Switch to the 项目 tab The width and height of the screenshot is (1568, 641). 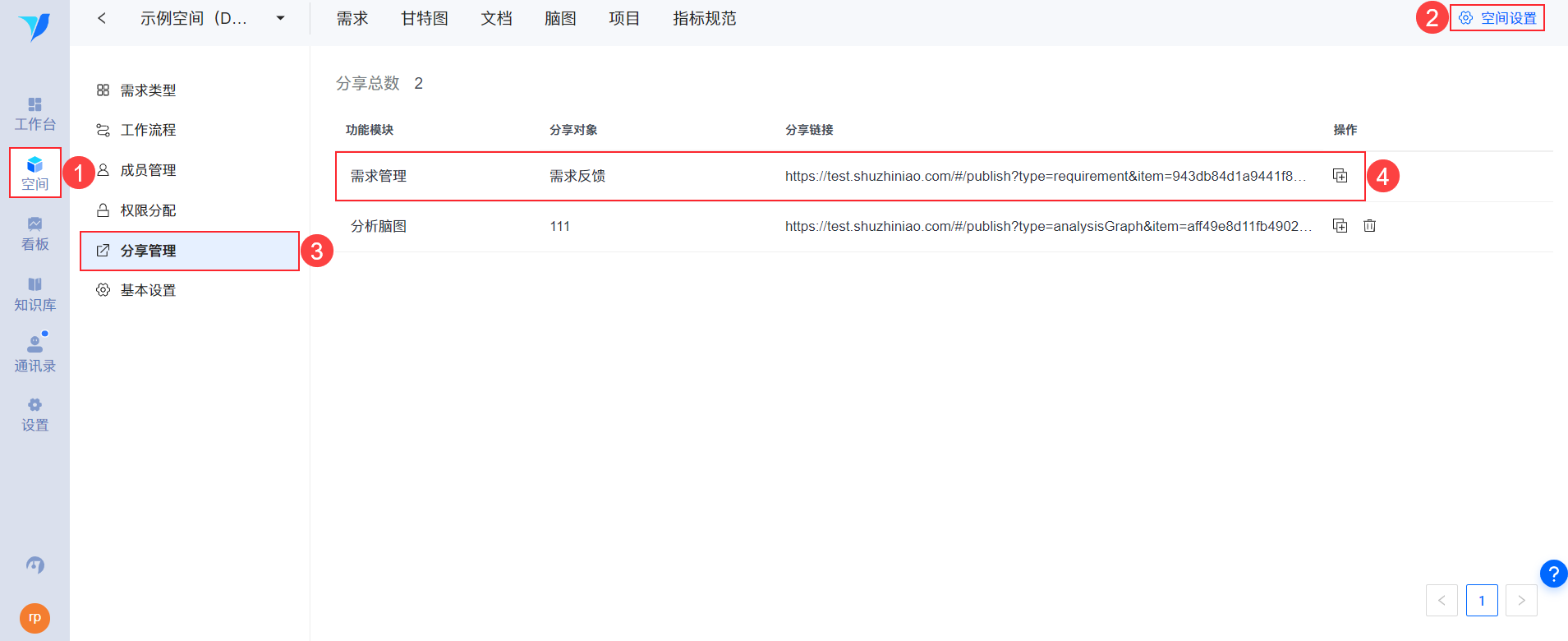pyautogui.click(x=624, y=18)
